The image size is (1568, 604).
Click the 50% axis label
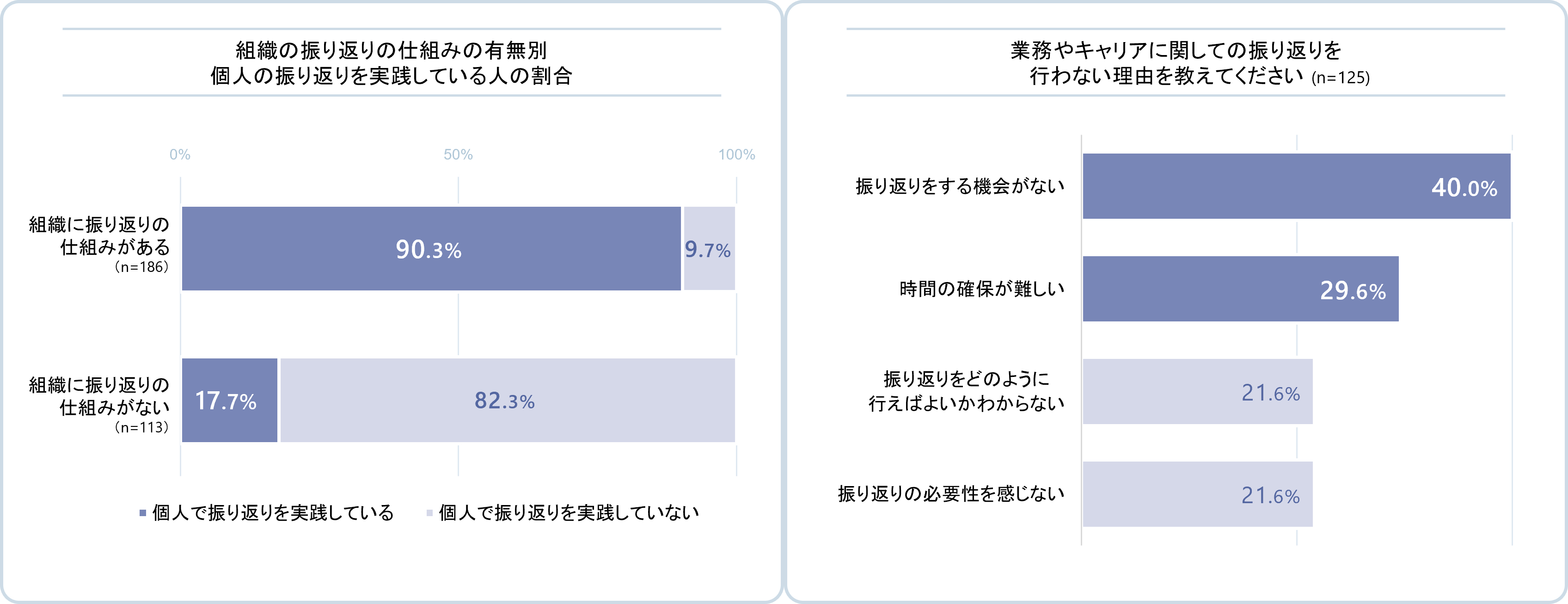click(458, 154)
